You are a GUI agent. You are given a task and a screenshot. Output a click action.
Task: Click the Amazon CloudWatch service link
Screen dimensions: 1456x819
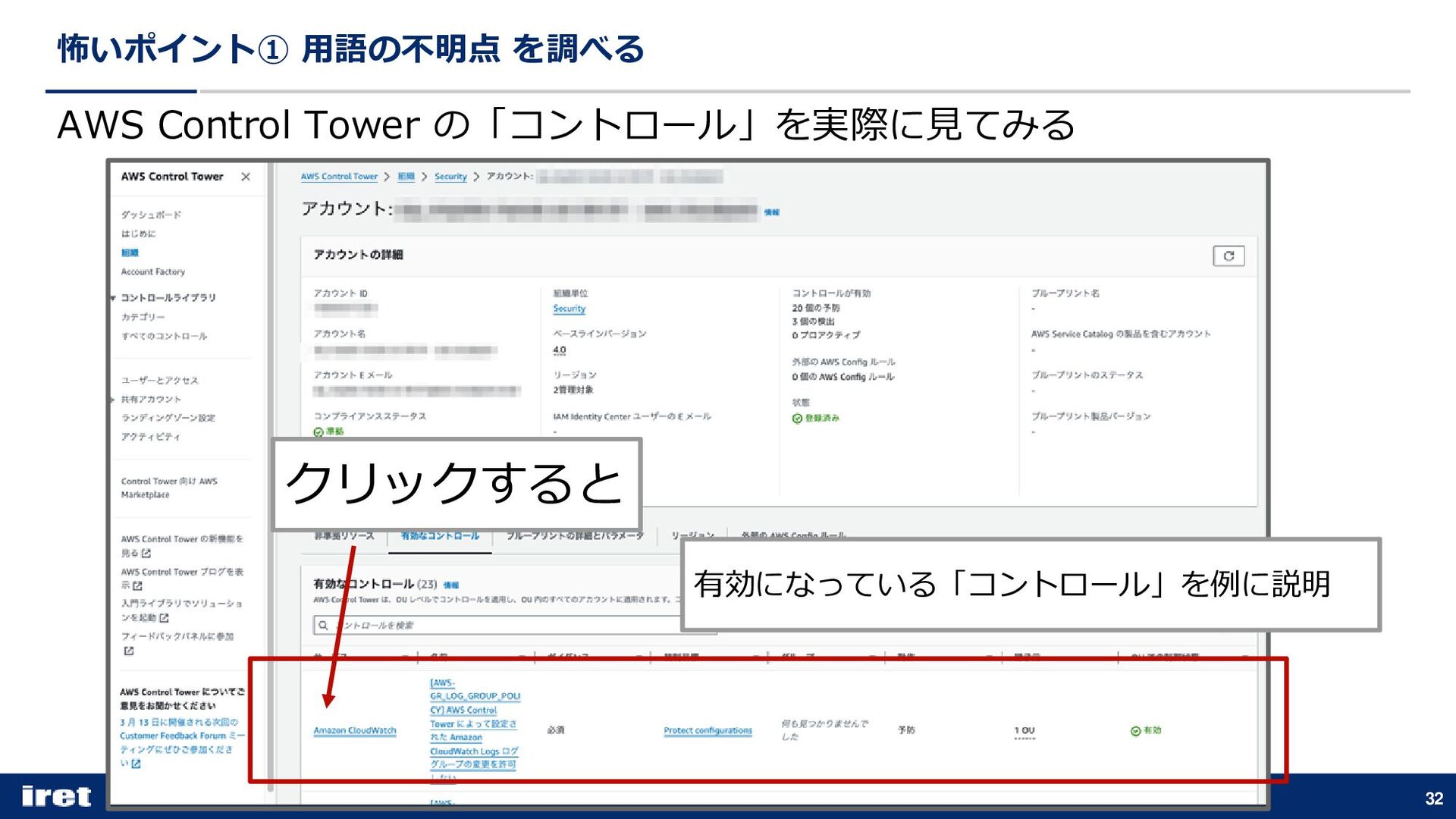[355, 731]
